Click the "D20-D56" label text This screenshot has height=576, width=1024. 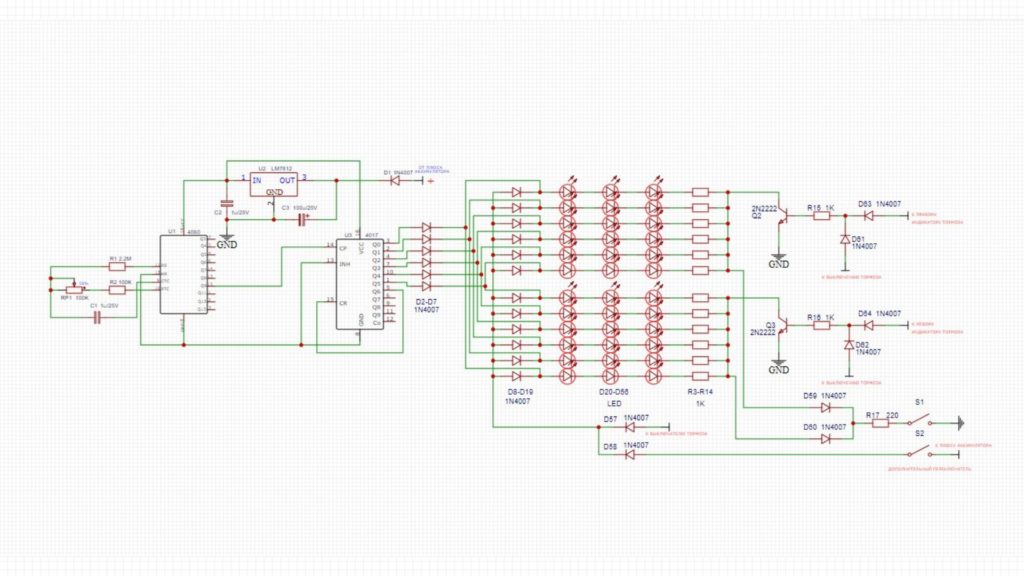pos(614,392)
